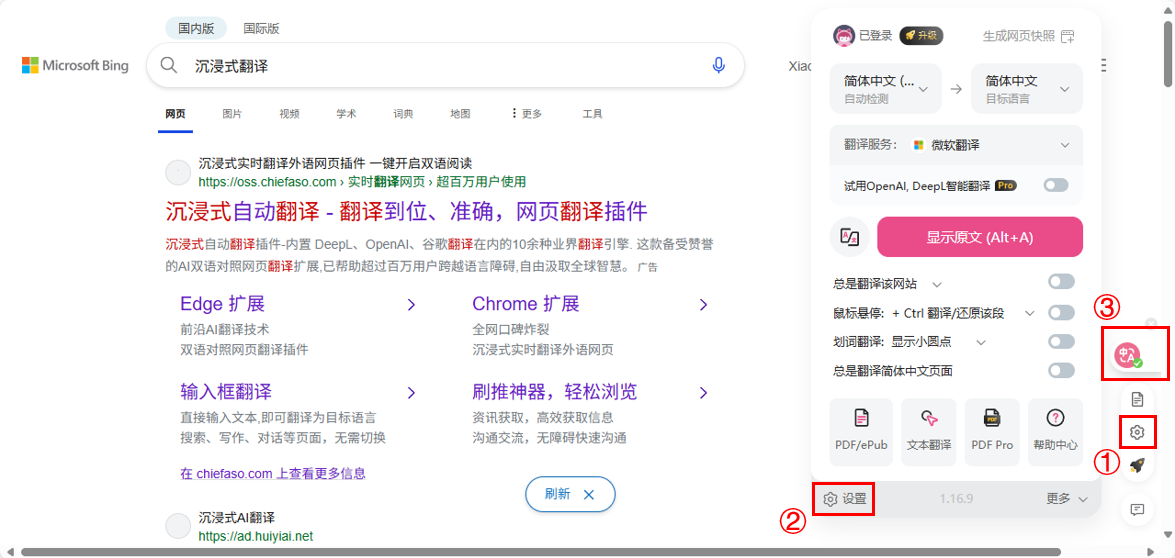Click the 刷新 refresh pill button
The width and height of the screenshot is (1175, 558).
point(570,494)
